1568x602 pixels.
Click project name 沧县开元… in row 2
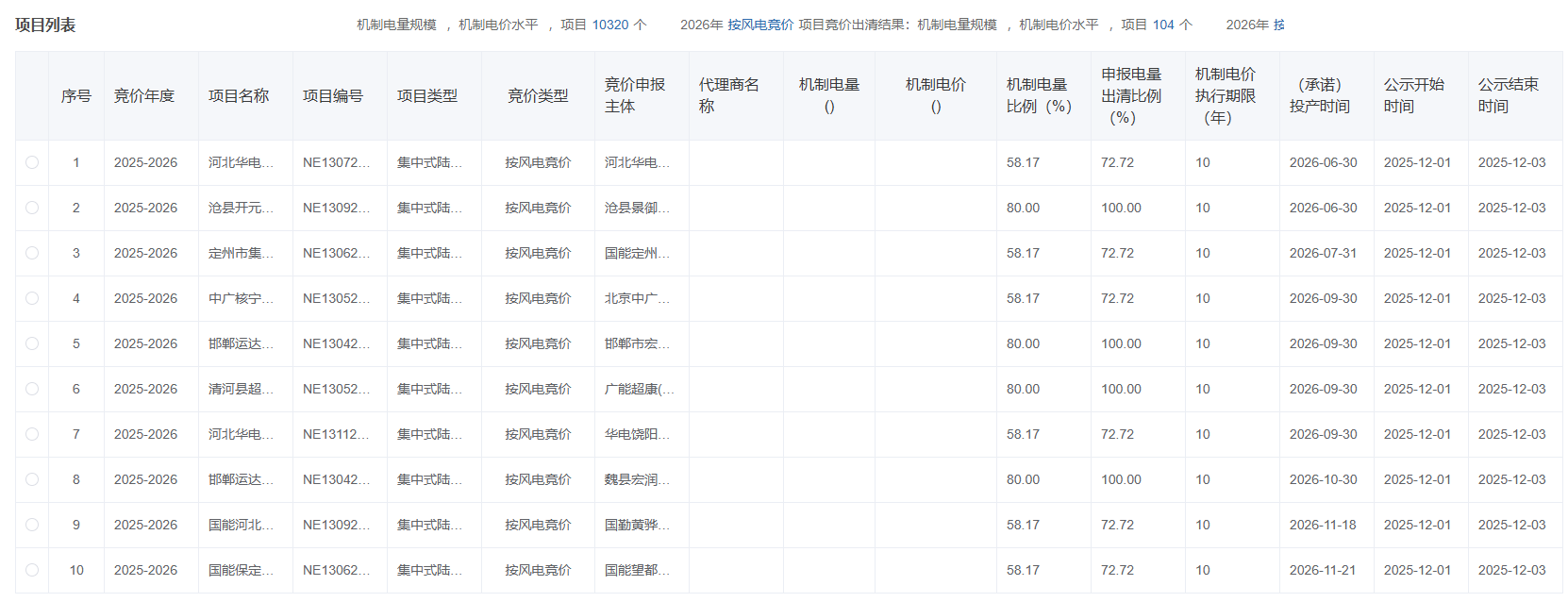tap(241, 208)
